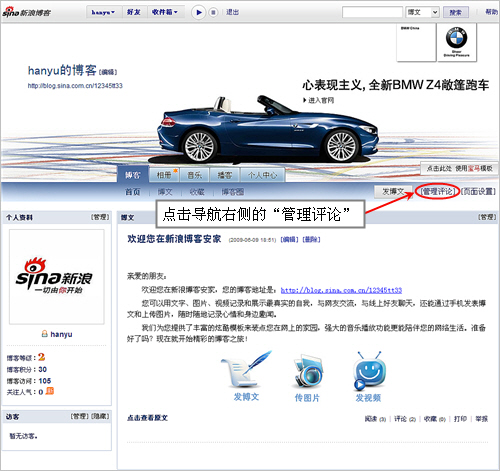Open 页面设置 page settings
500x471 pixels.
click(479, 191)
